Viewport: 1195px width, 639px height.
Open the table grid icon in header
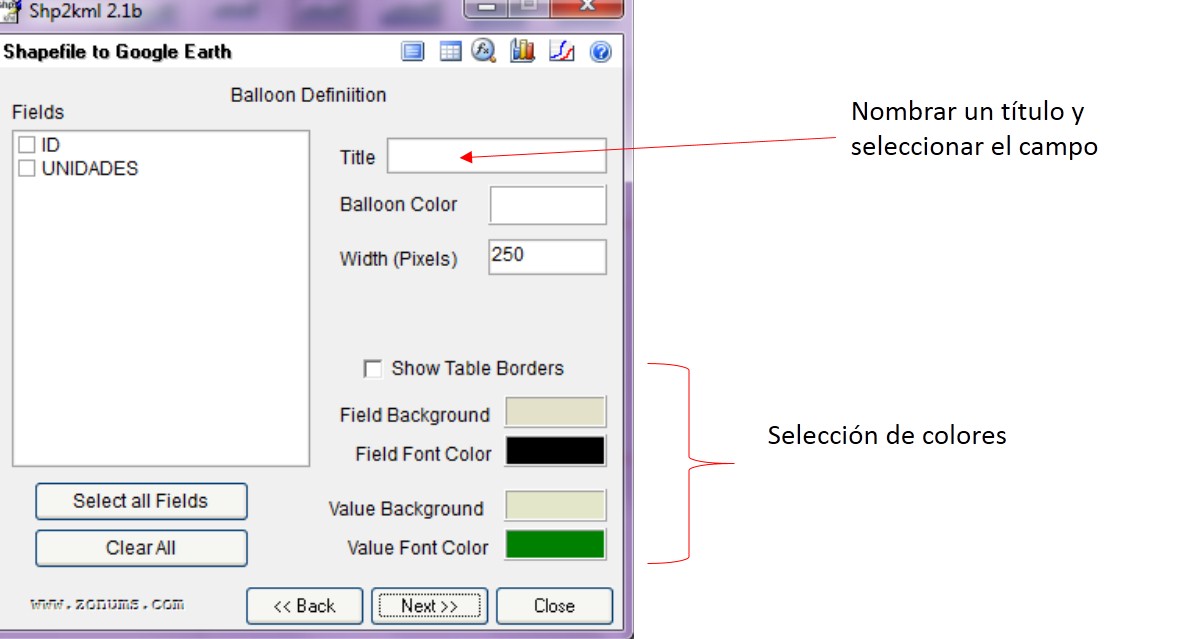pyautogui.click(x=450, y=52)
